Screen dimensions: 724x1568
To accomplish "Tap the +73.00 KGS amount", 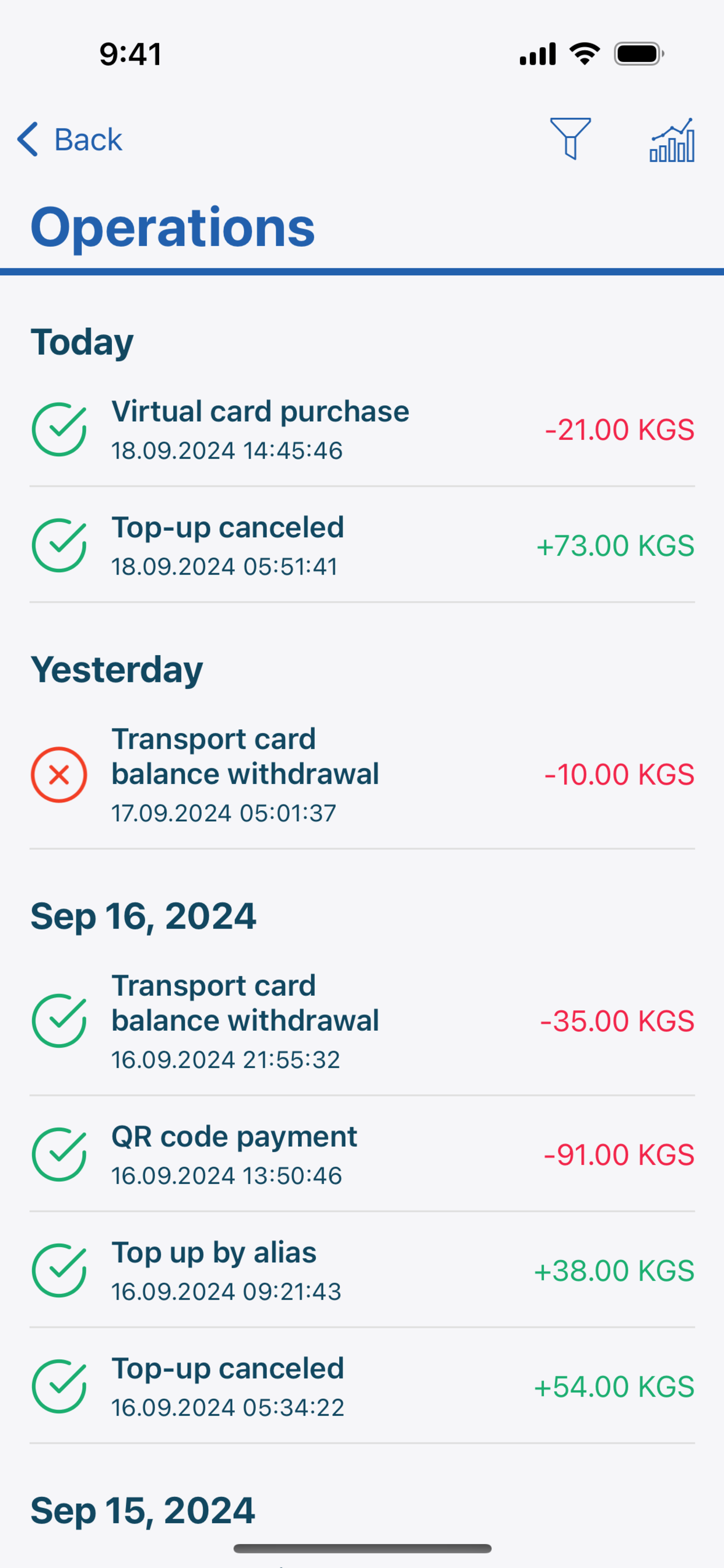I will pyautogui.click(x=615, y=545).
